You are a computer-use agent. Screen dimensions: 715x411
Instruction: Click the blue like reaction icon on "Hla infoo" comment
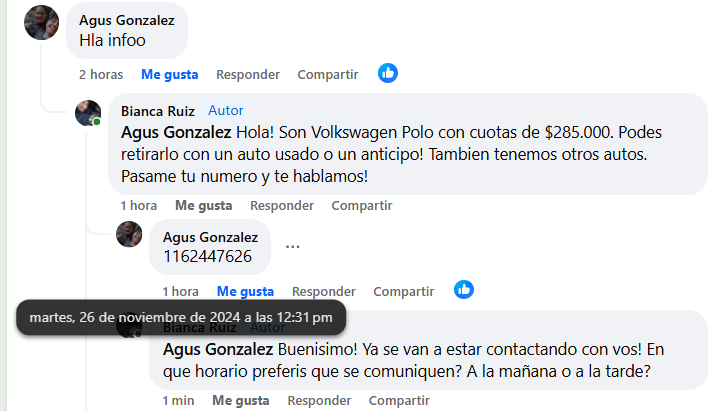click(x=388, y=73)
